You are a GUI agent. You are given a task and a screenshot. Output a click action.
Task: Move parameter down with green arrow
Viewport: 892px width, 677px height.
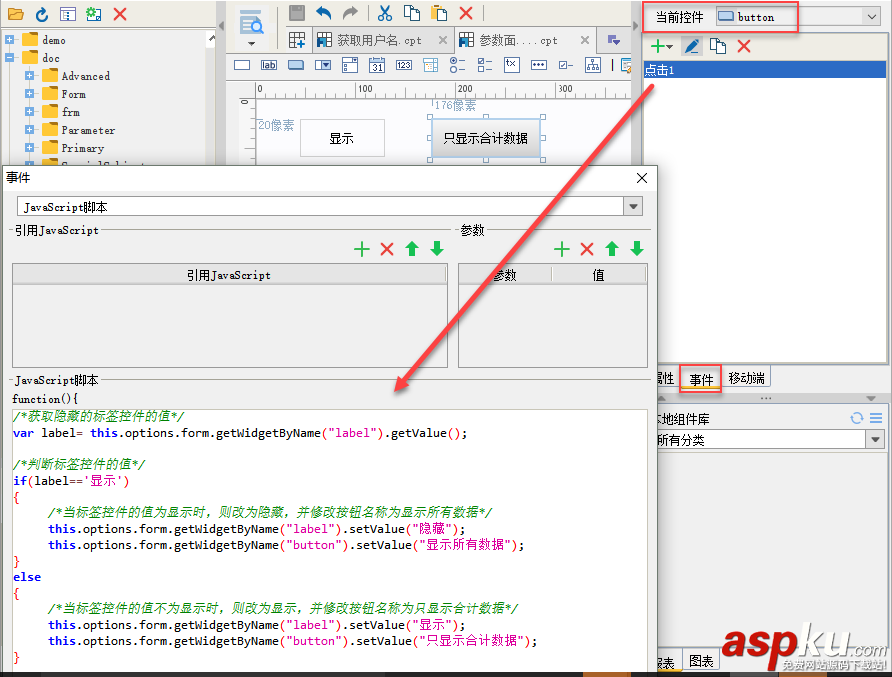pyautogui.click(x=637, y=249)
